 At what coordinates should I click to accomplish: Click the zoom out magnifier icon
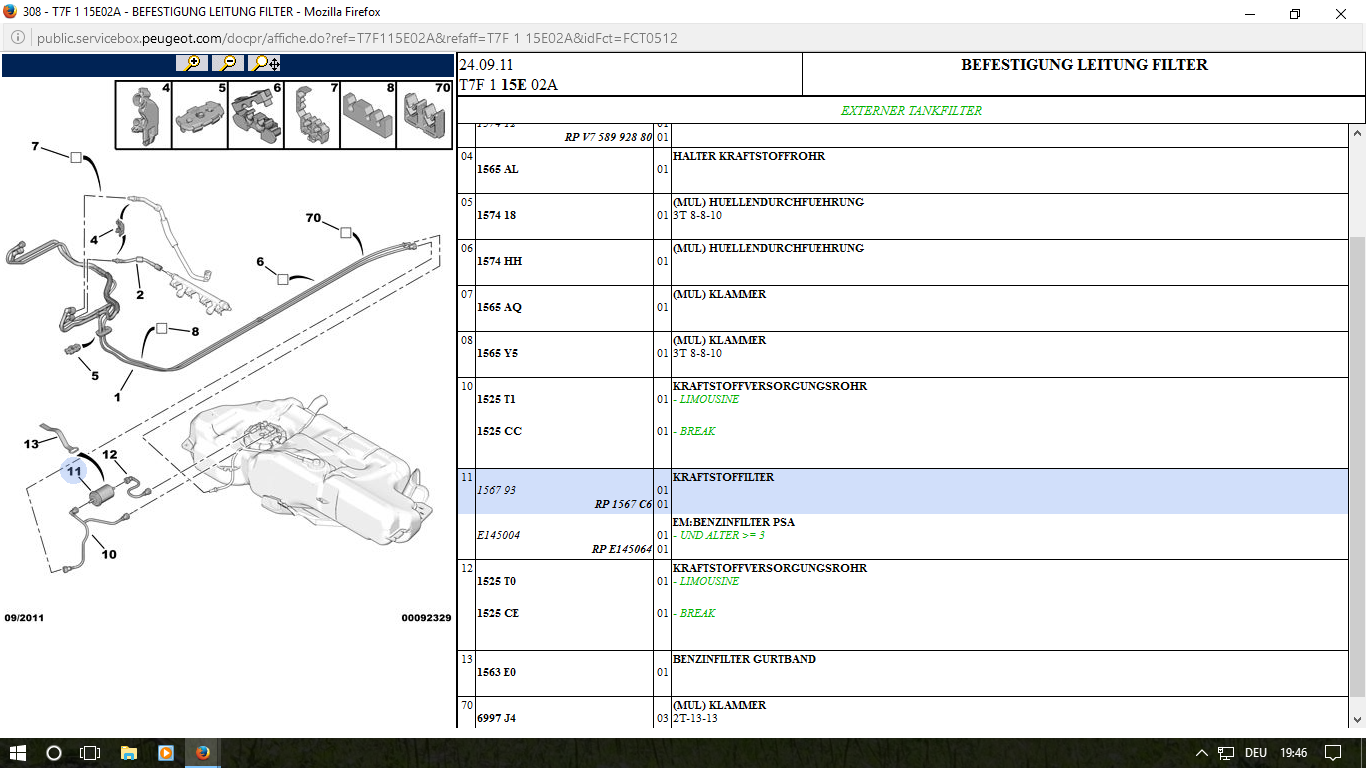228,63
